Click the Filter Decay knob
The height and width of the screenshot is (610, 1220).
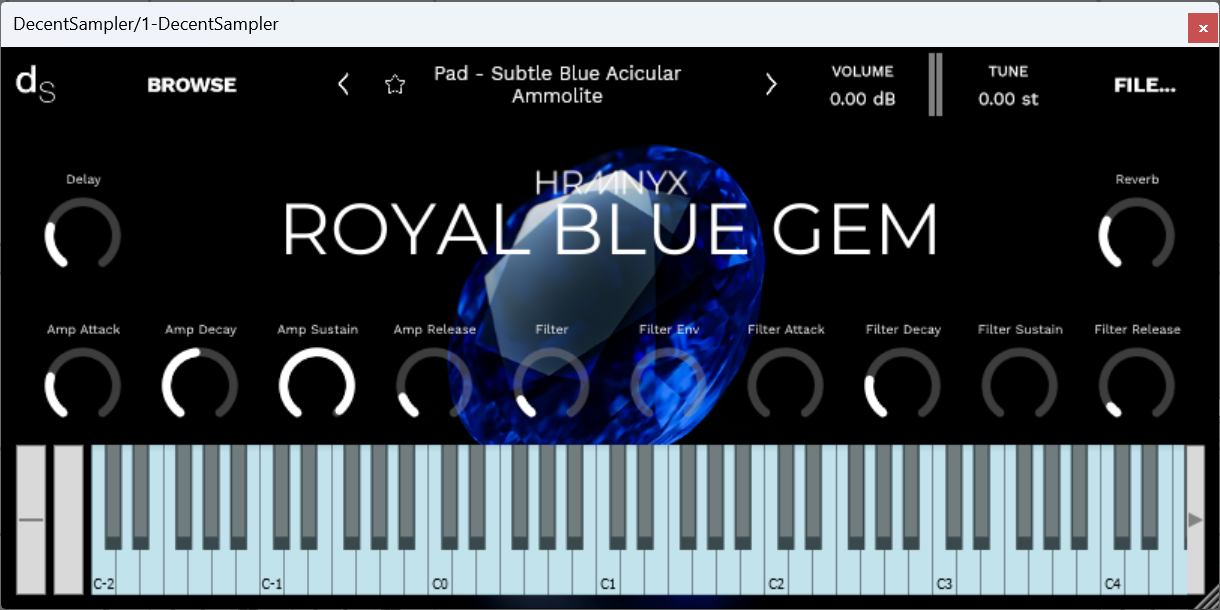click(902, 385)
